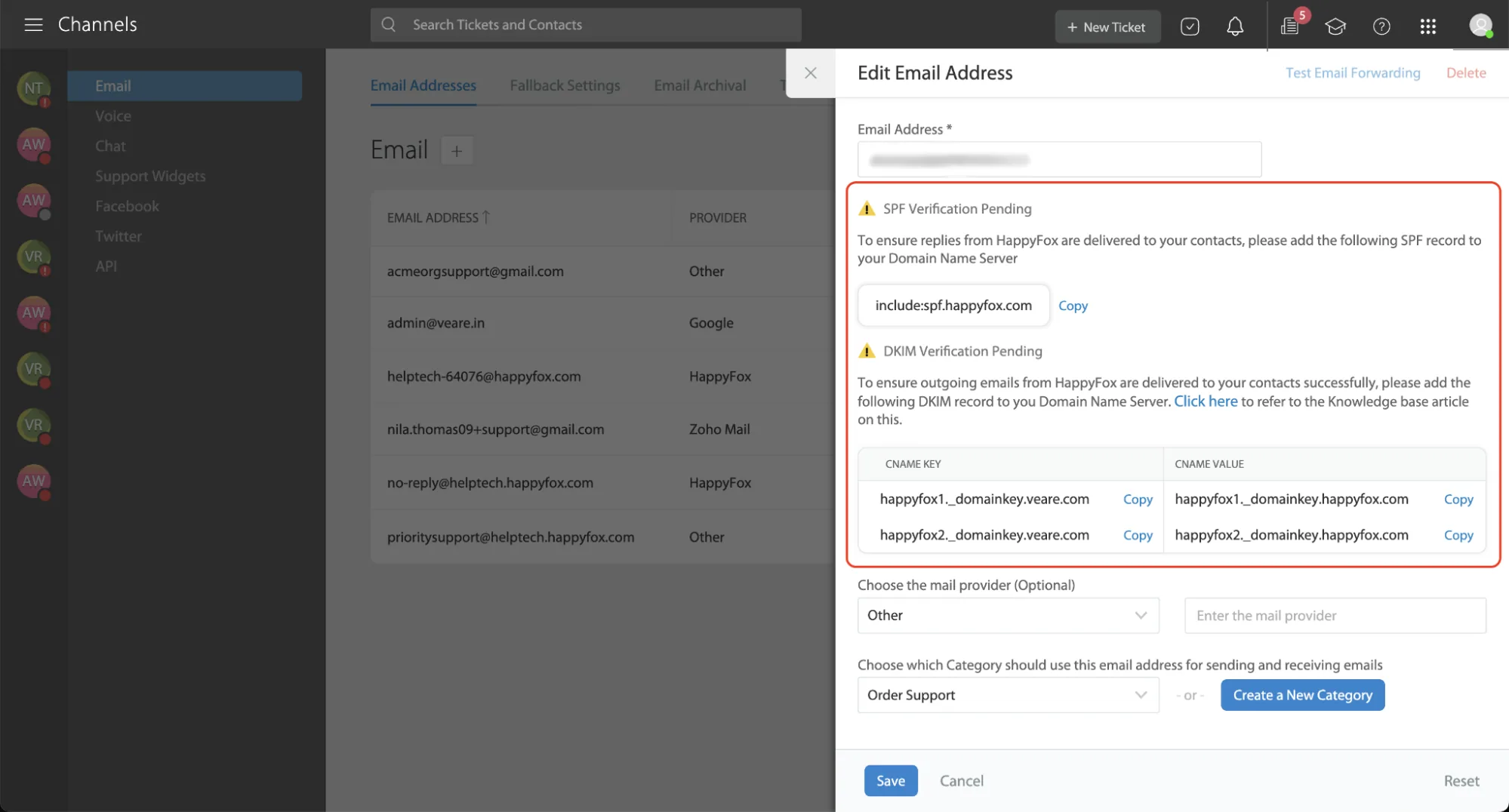Open the Voice channel in sidebar
The width and height of the screenshot is (1509, 812).
coord(113,116)
